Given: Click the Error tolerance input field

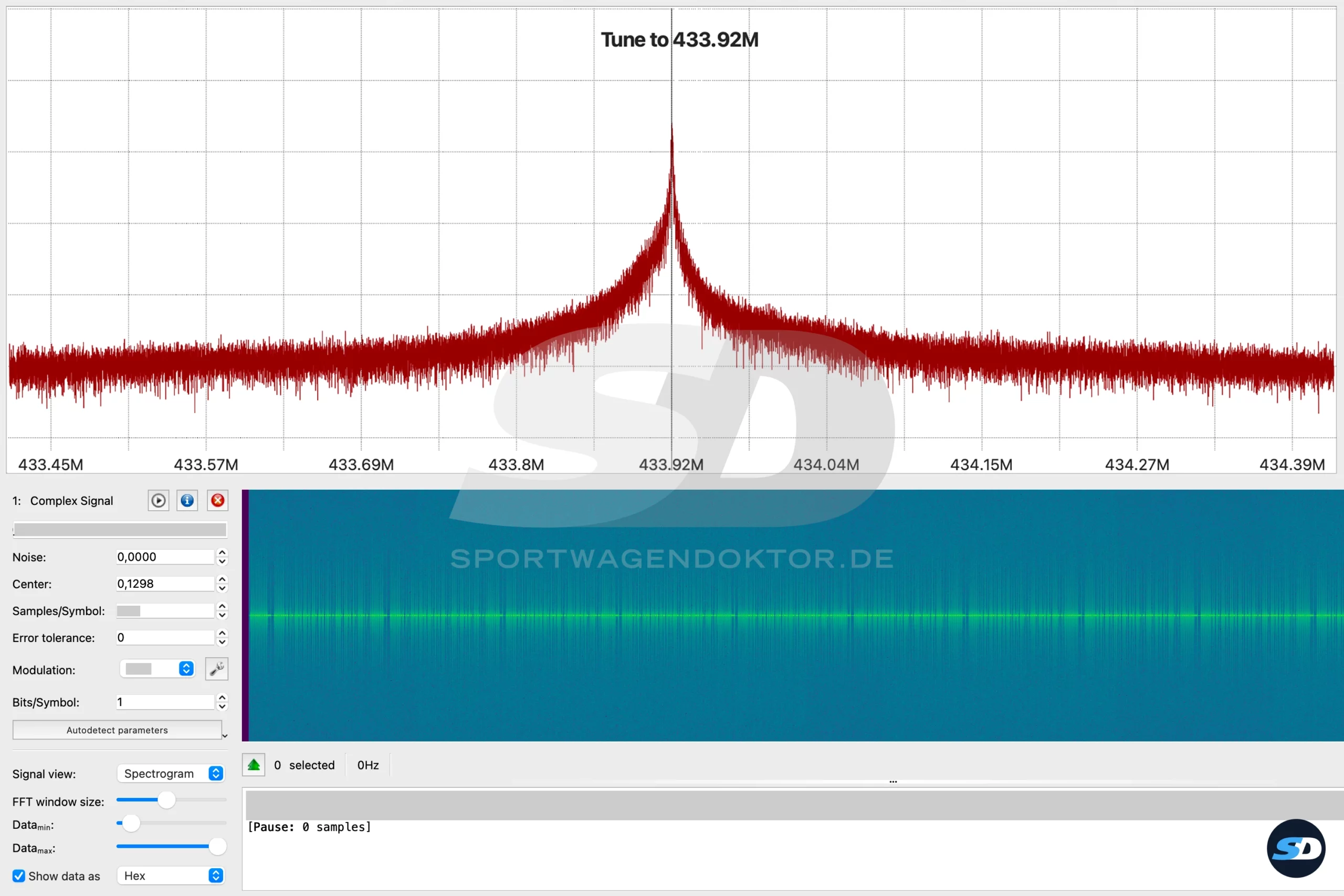Looking at the screenshot, I should tap(165, 638).
